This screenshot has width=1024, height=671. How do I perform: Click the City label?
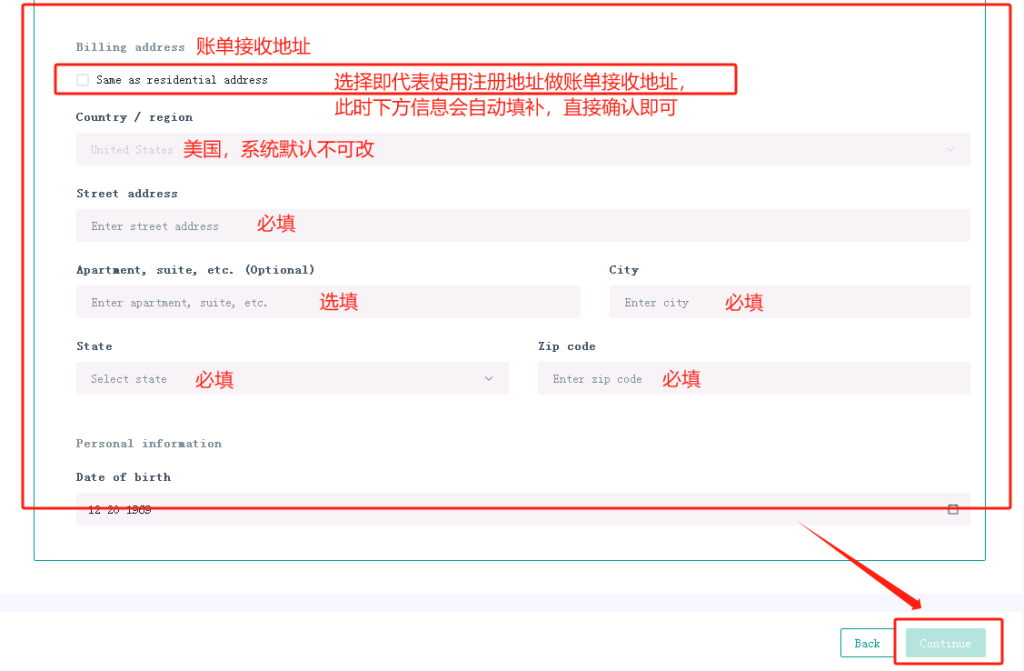click(x=624, y=270)
